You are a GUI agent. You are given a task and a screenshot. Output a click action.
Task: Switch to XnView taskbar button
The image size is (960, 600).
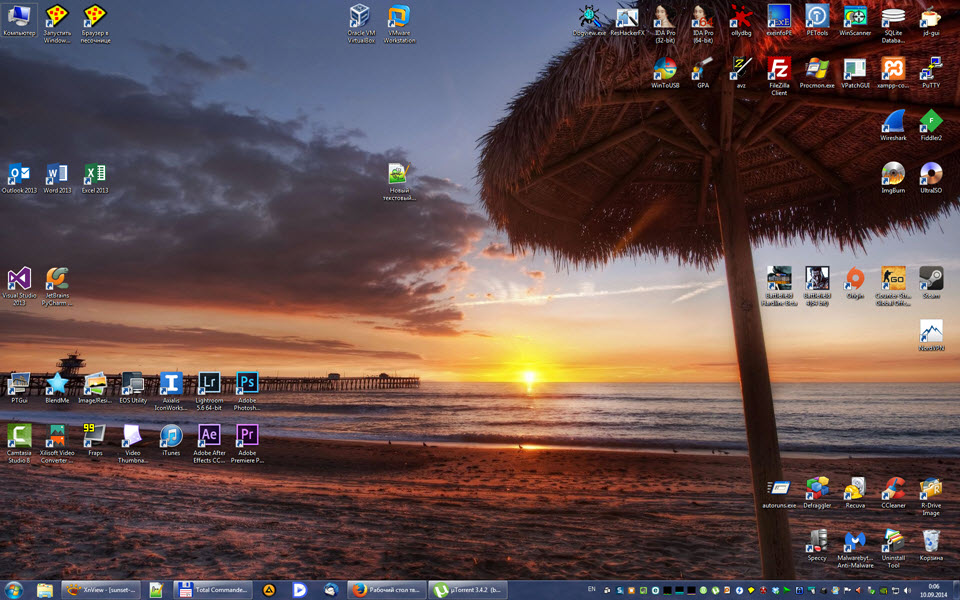pyautogui.click(x=102, y=590)
